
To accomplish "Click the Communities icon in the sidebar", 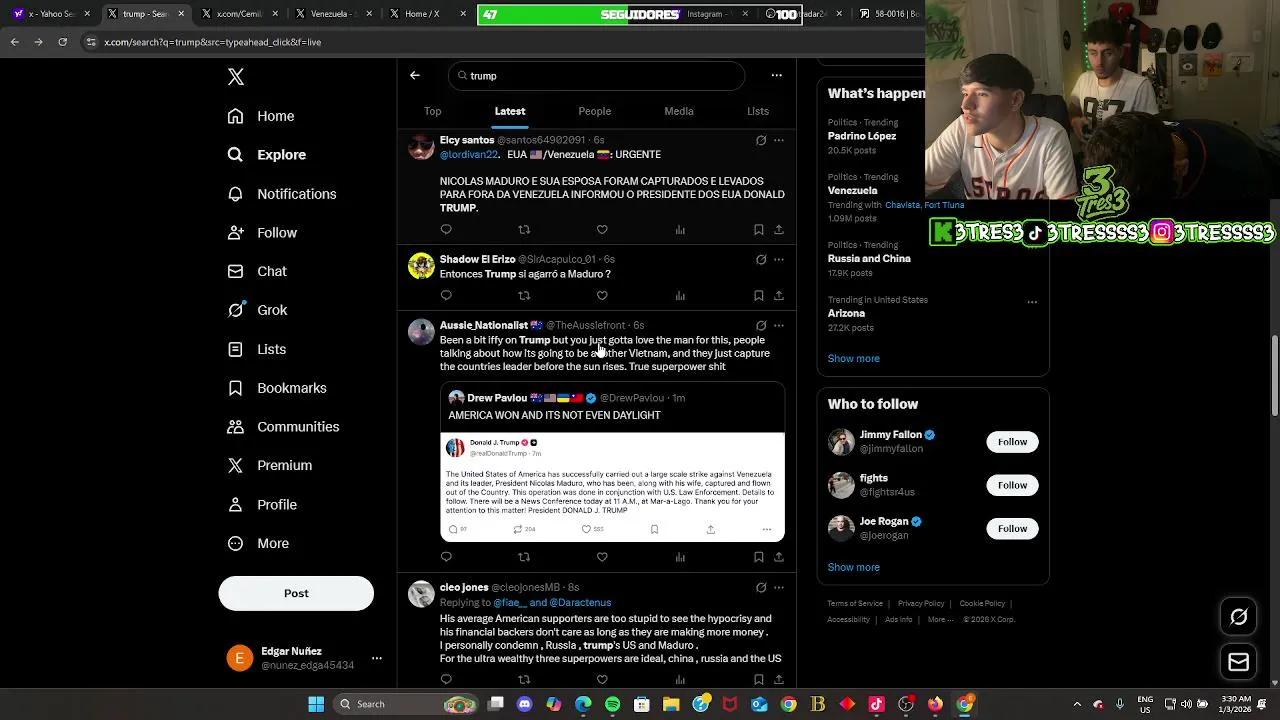I will click(x=235, y=427).
